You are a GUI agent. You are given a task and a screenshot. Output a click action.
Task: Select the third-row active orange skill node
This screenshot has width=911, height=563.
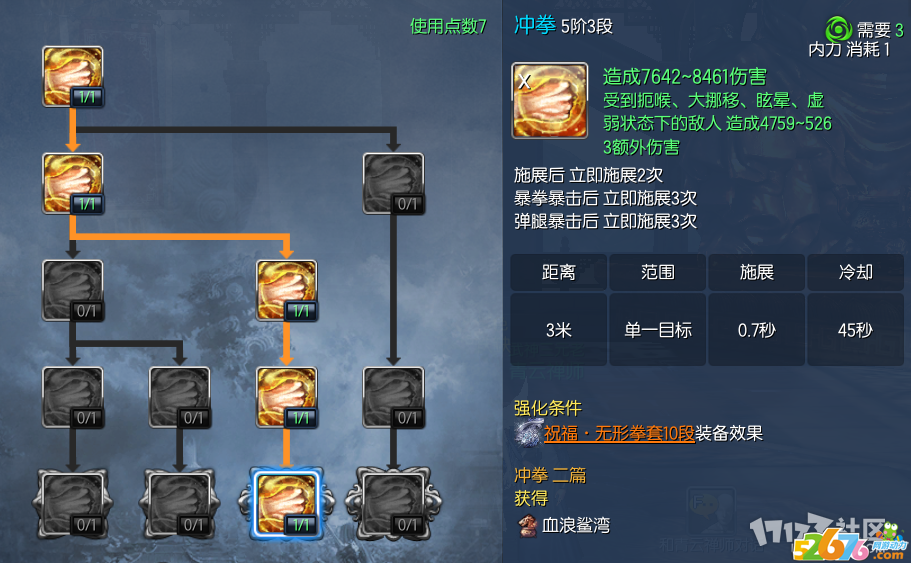286,291
